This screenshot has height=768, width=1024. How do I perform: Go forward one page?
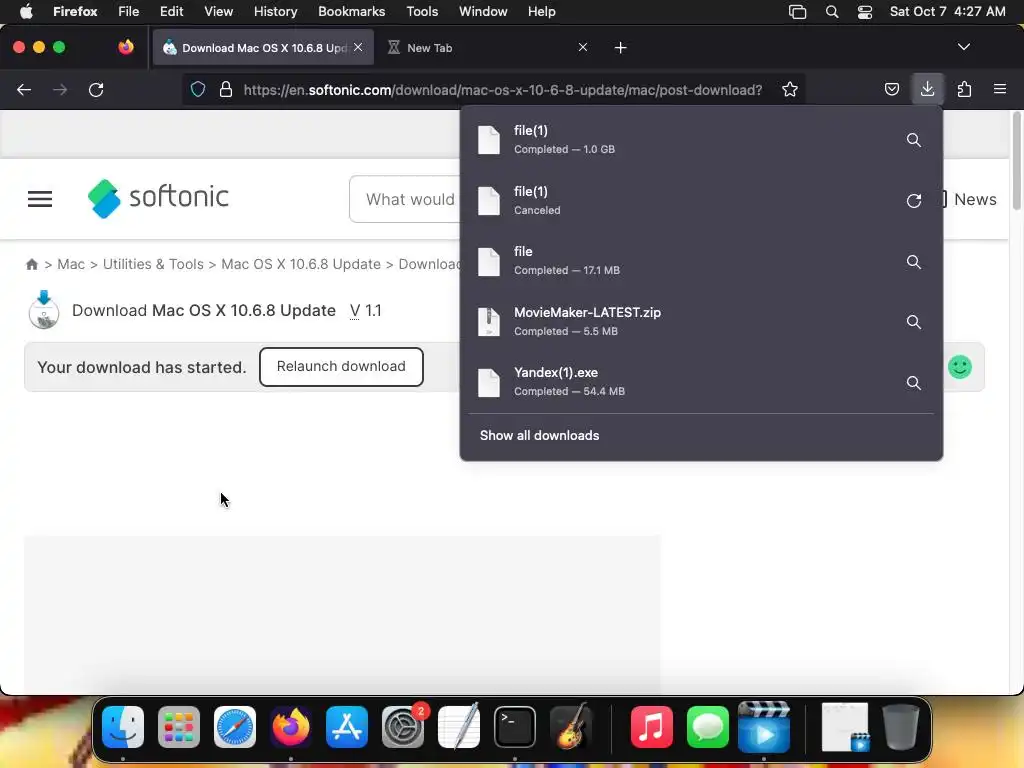pyautogui.click(x=60, y=89)
